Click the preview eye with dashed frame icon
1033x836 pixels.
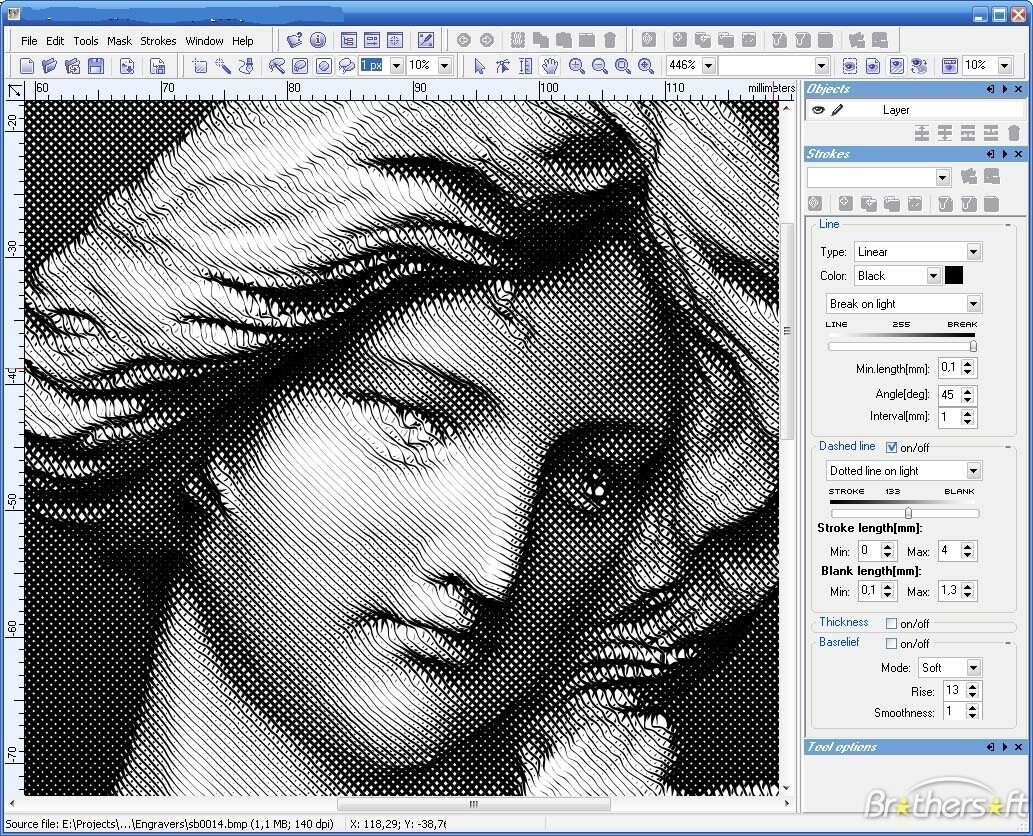(x=850, y=66)
